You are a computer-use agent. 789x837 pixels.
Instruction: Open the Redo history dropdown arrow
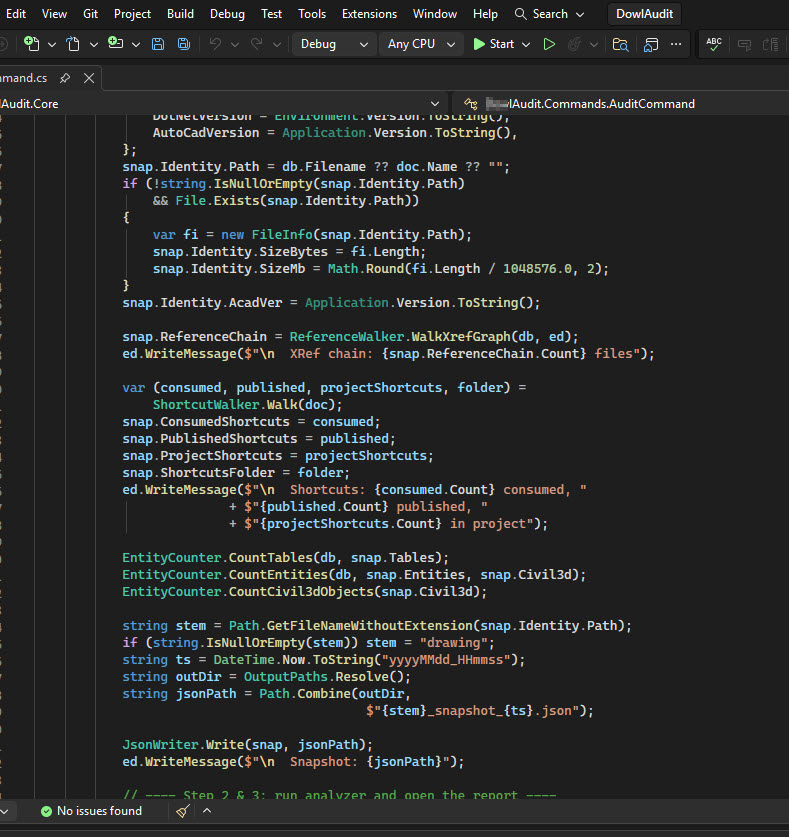(x=277, y=44)
